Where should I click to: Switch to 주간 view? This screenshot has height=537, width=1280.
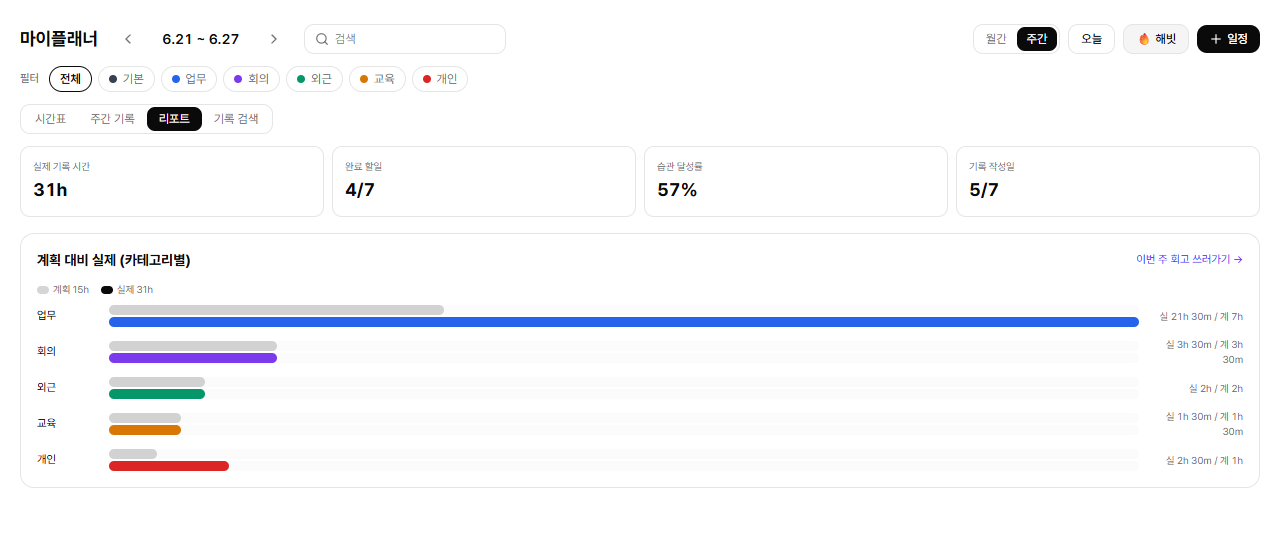click(1037, 39)
